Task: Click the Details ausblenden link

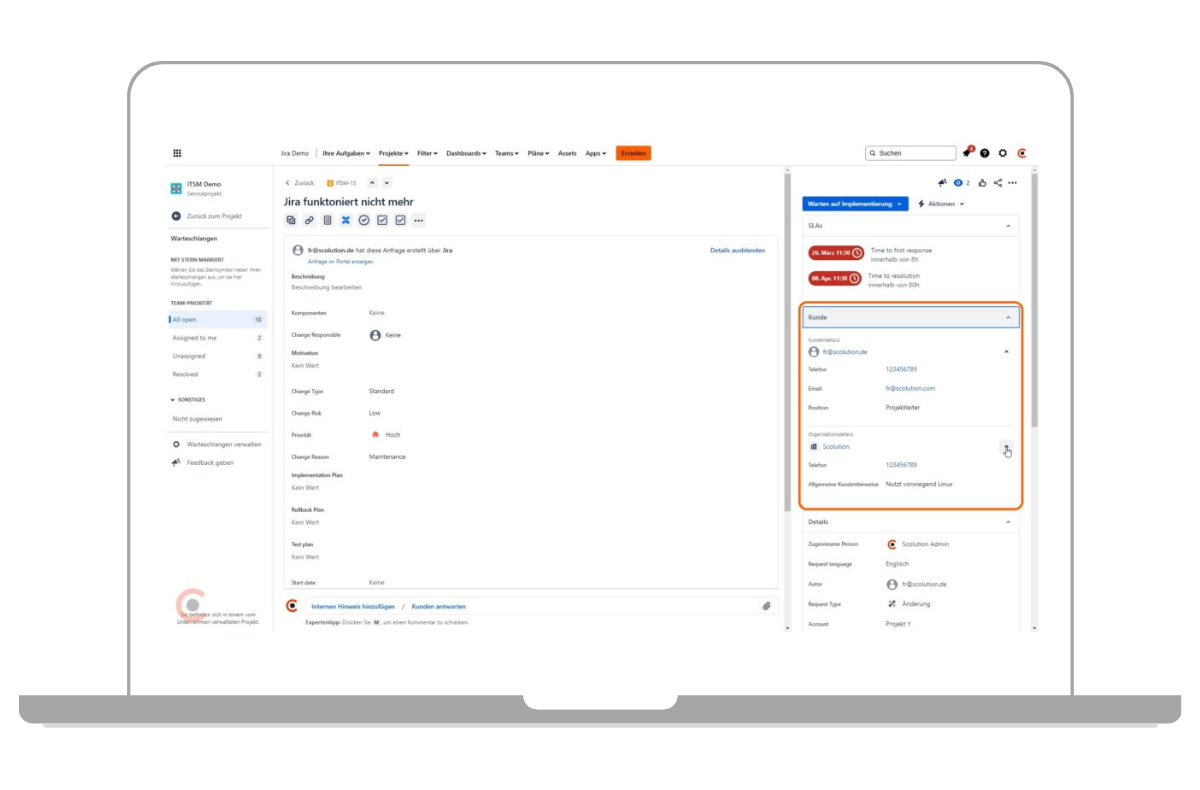Action: pos(737,250)
